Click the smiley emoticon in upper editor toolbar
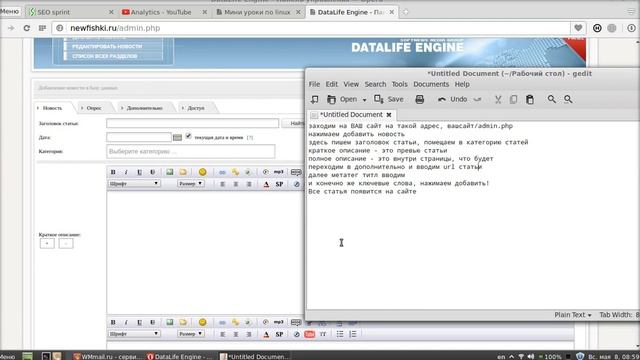The image size is (640, 360). (x=202, y=172)
